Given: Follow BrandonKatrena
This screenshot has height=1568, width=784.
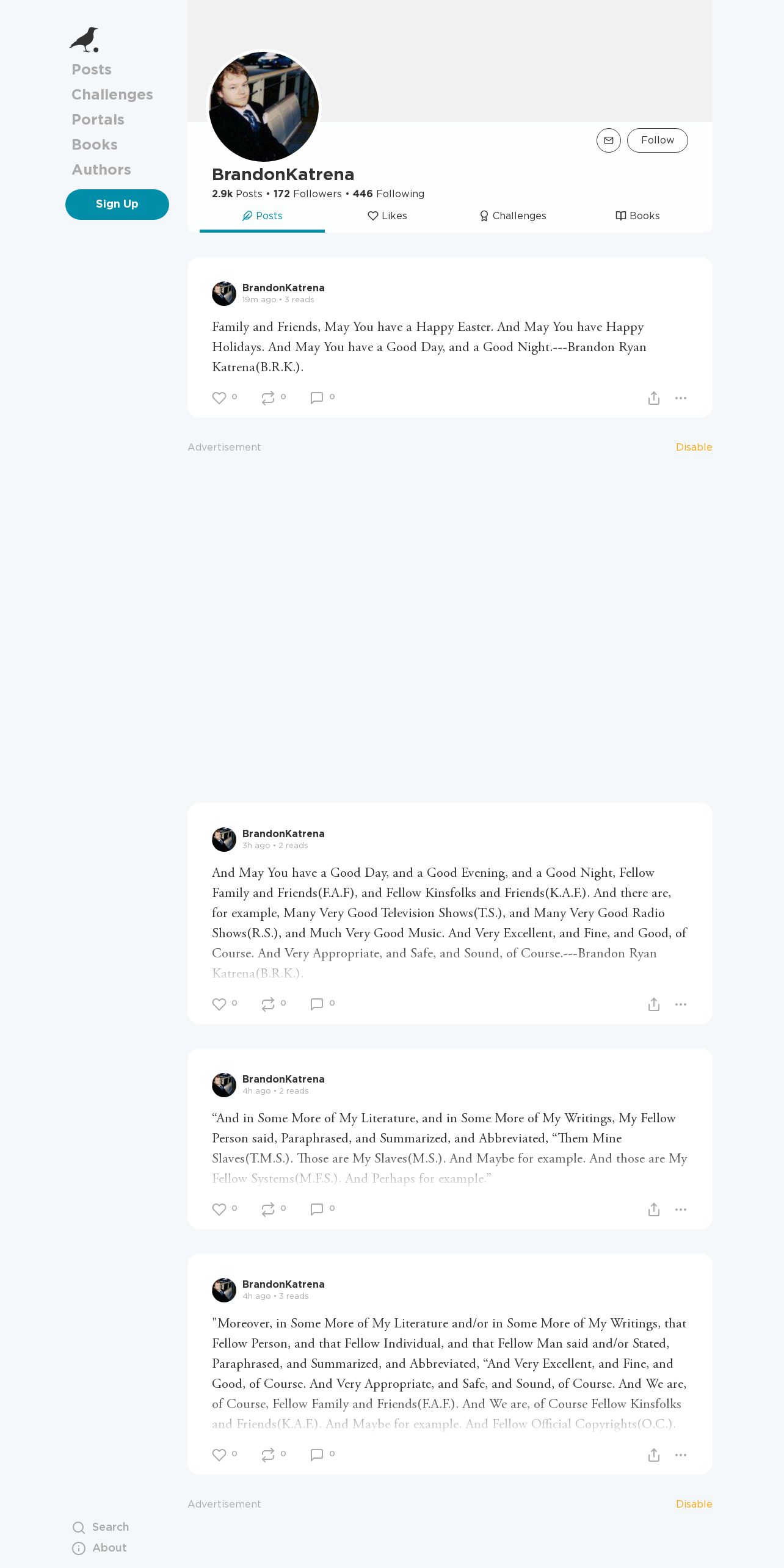Looking at the screenshot, I should click(x=658, y=140).
